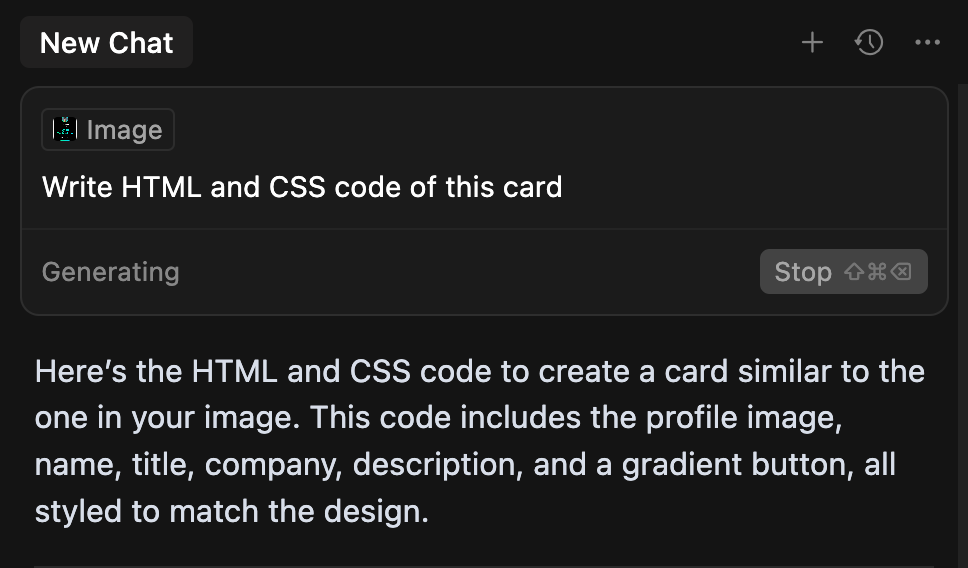Select the New Chat tab
Screen dimensions: 968x568
click(x=106, y=43)
